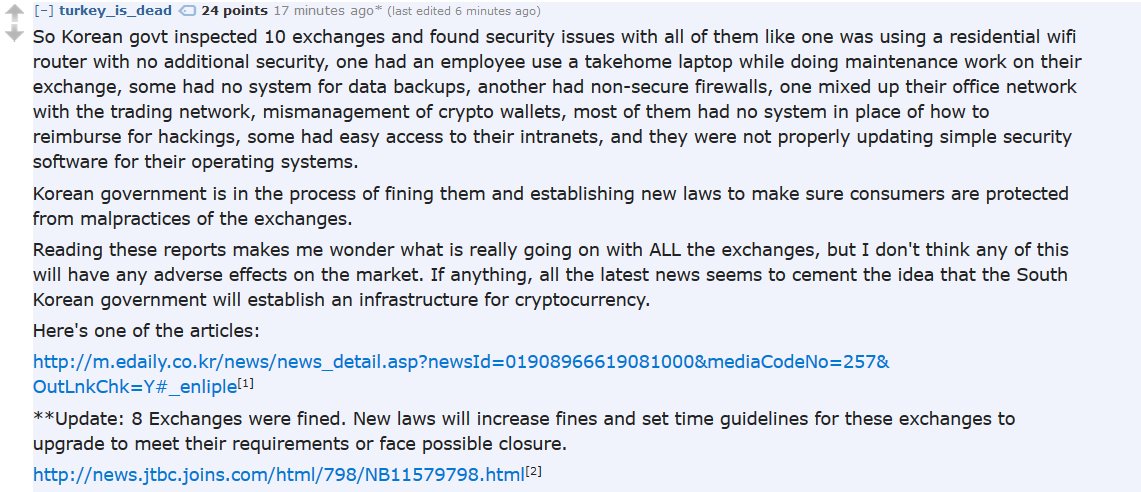Open the m.edaily.co.kr news article link

461,362
